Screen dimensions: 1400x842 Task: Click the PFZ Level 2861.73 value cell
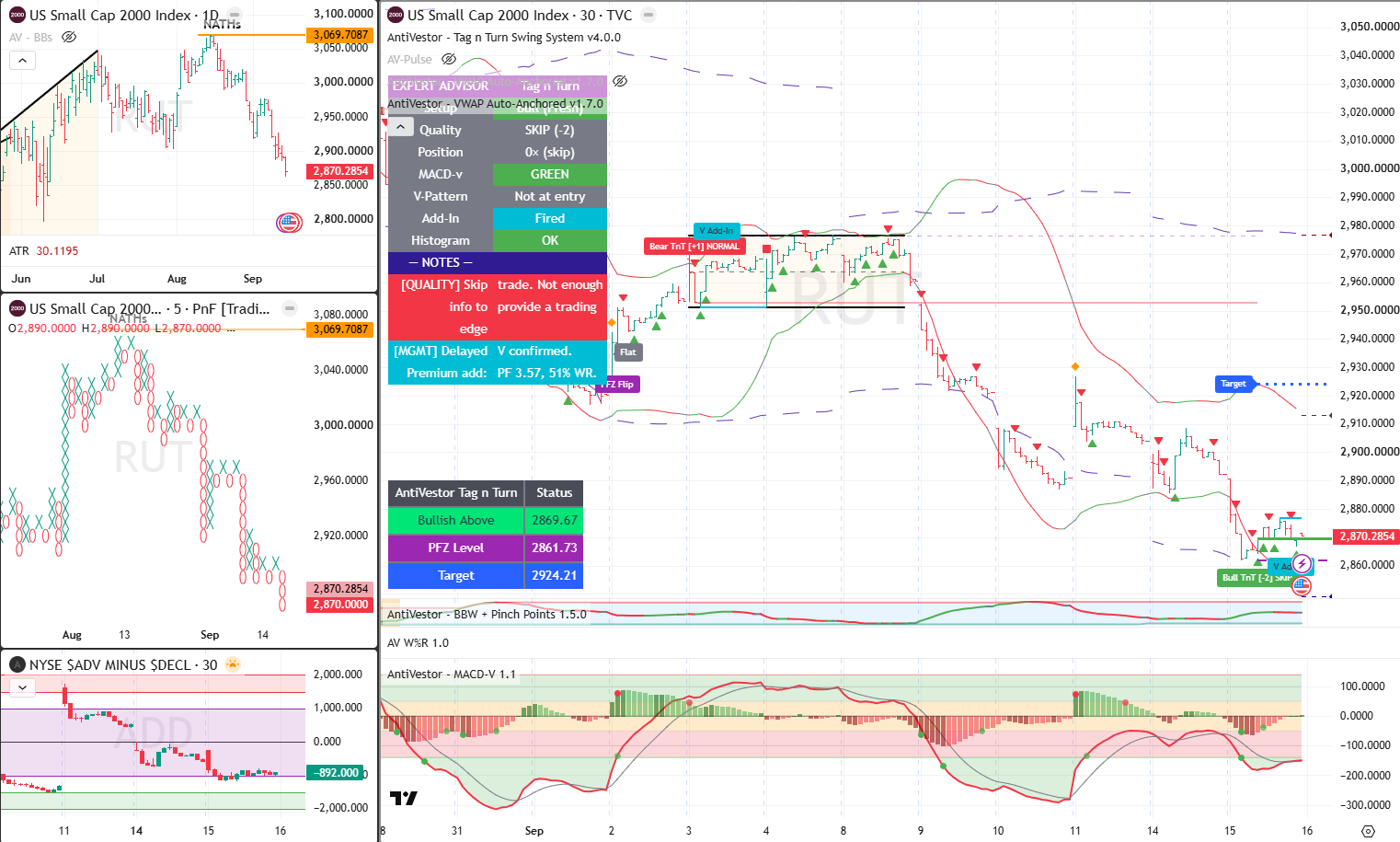click(554, 548)
